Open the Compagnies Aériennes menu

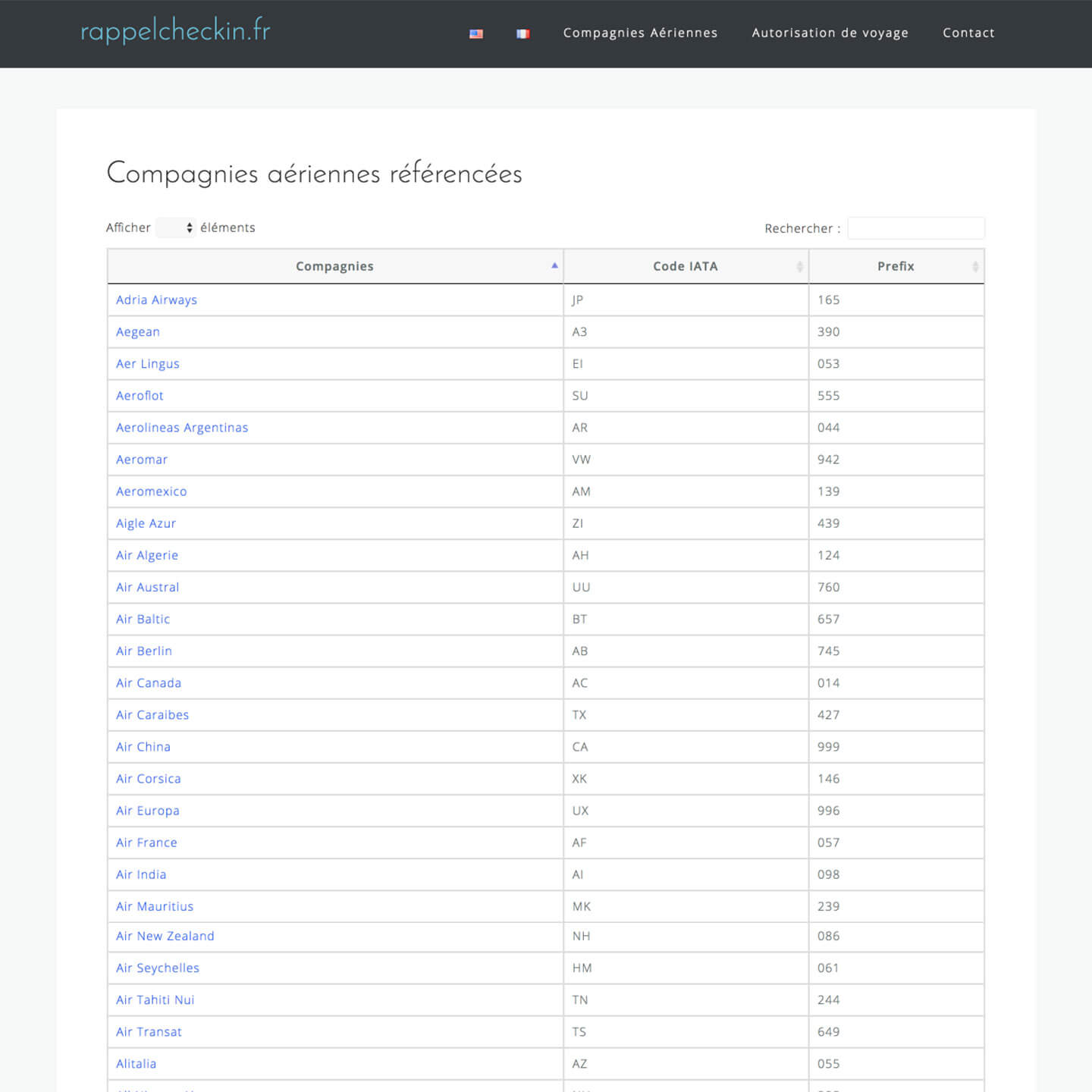640,33
